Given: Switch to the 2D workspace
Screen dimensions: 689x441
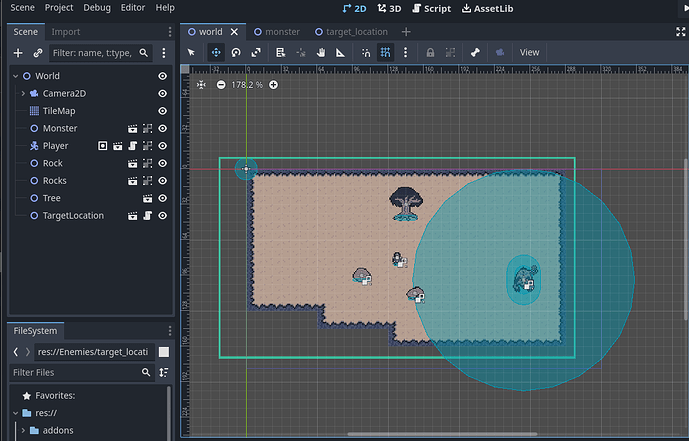Looking at the screenshot, I should tap(354, 9).
